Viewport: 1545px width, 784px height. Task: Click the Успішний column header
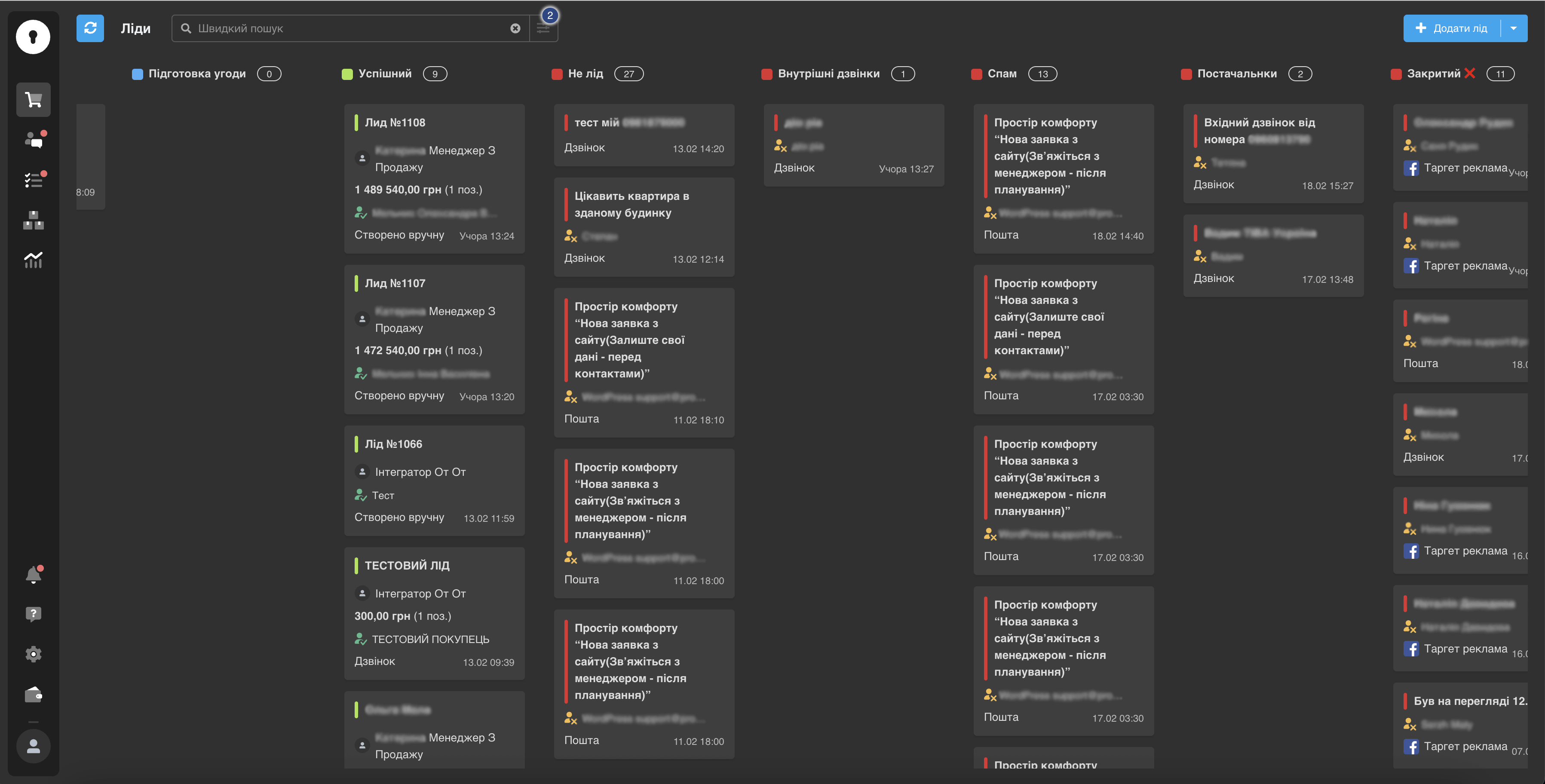[x=384, y=74]
